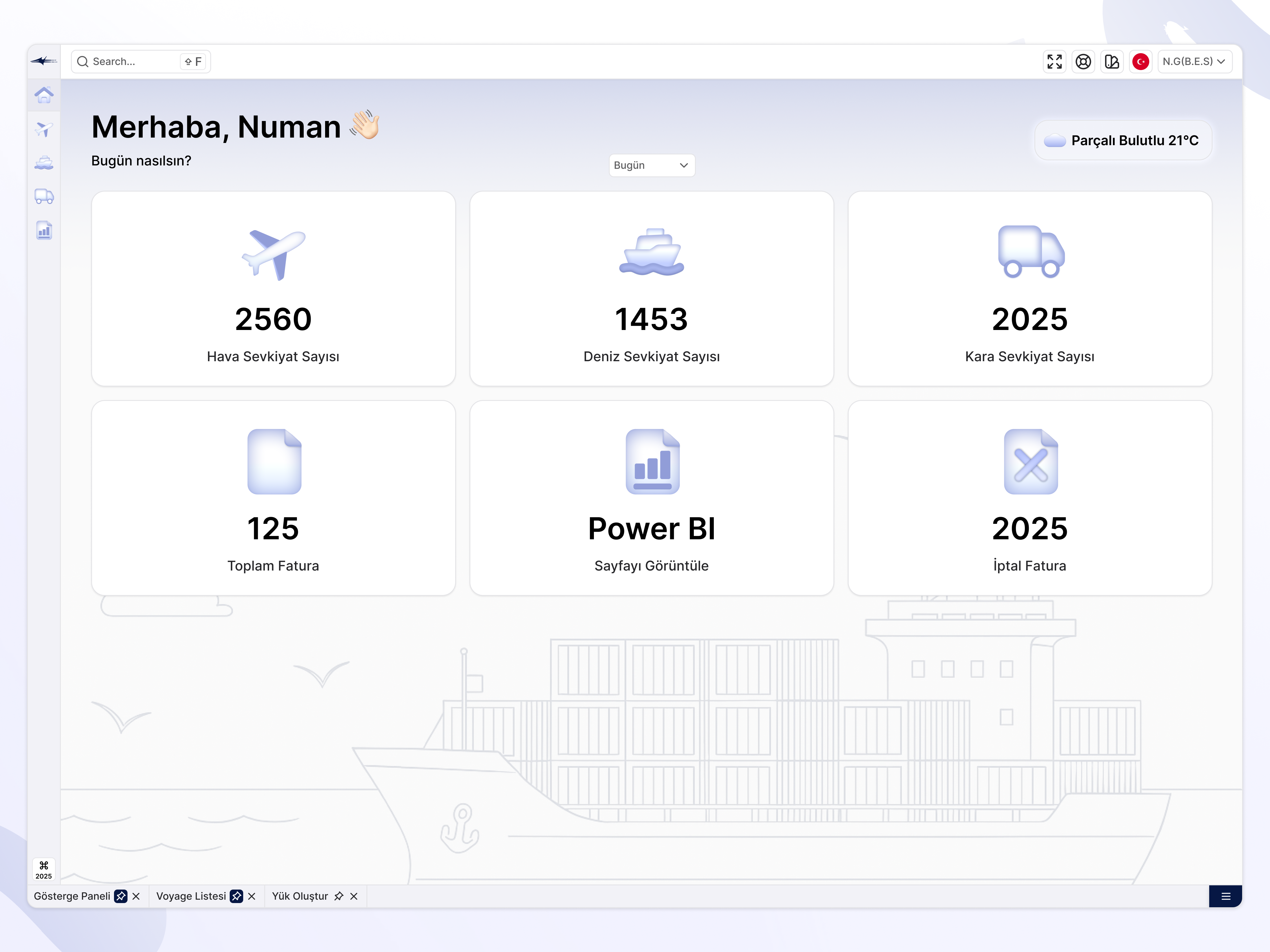Pin the Yük Oluştur tab

339,896
